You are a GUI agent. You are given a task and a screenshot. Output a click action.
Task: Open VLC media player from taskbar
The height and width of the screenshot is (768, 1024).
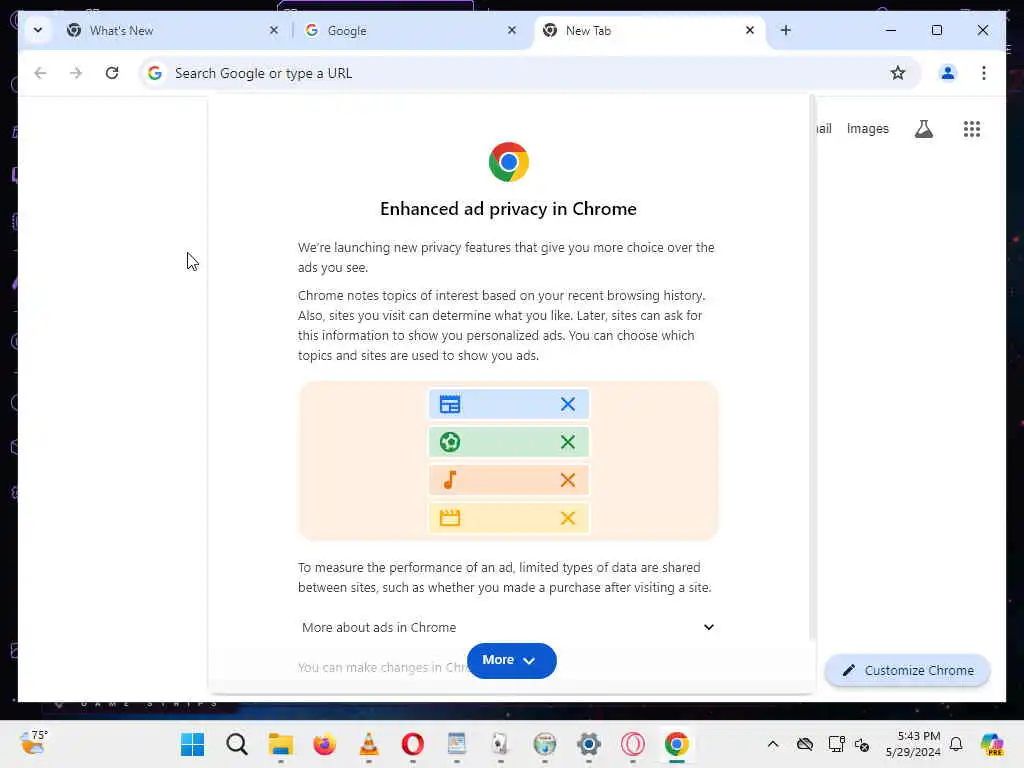click(x=369, y=744)
